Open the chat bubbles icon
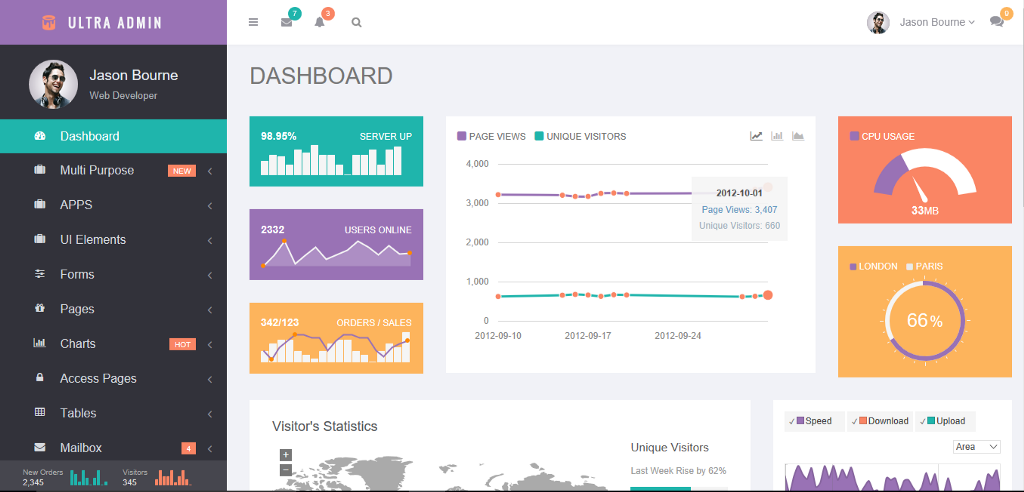Image resolution: width=1024 pixels, height=492 pixels. (x=996, y=22)
